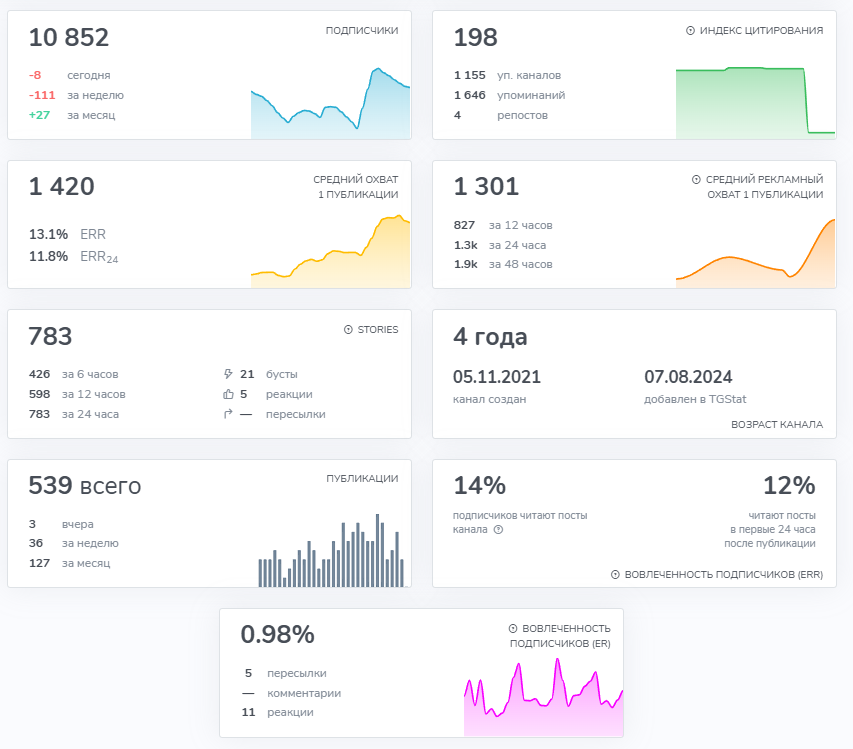Click the info icon beside ВОВЛЕЧЕННОСТЬ ПОДПИСЧИКОВ (ER)
Viewport: 853px width, 749px height.
click(513, 628)
